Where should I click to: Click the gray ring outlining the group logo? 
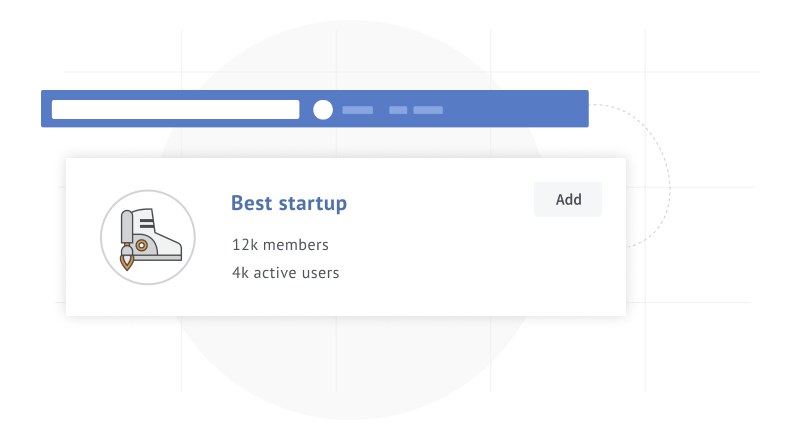(101, 237)
